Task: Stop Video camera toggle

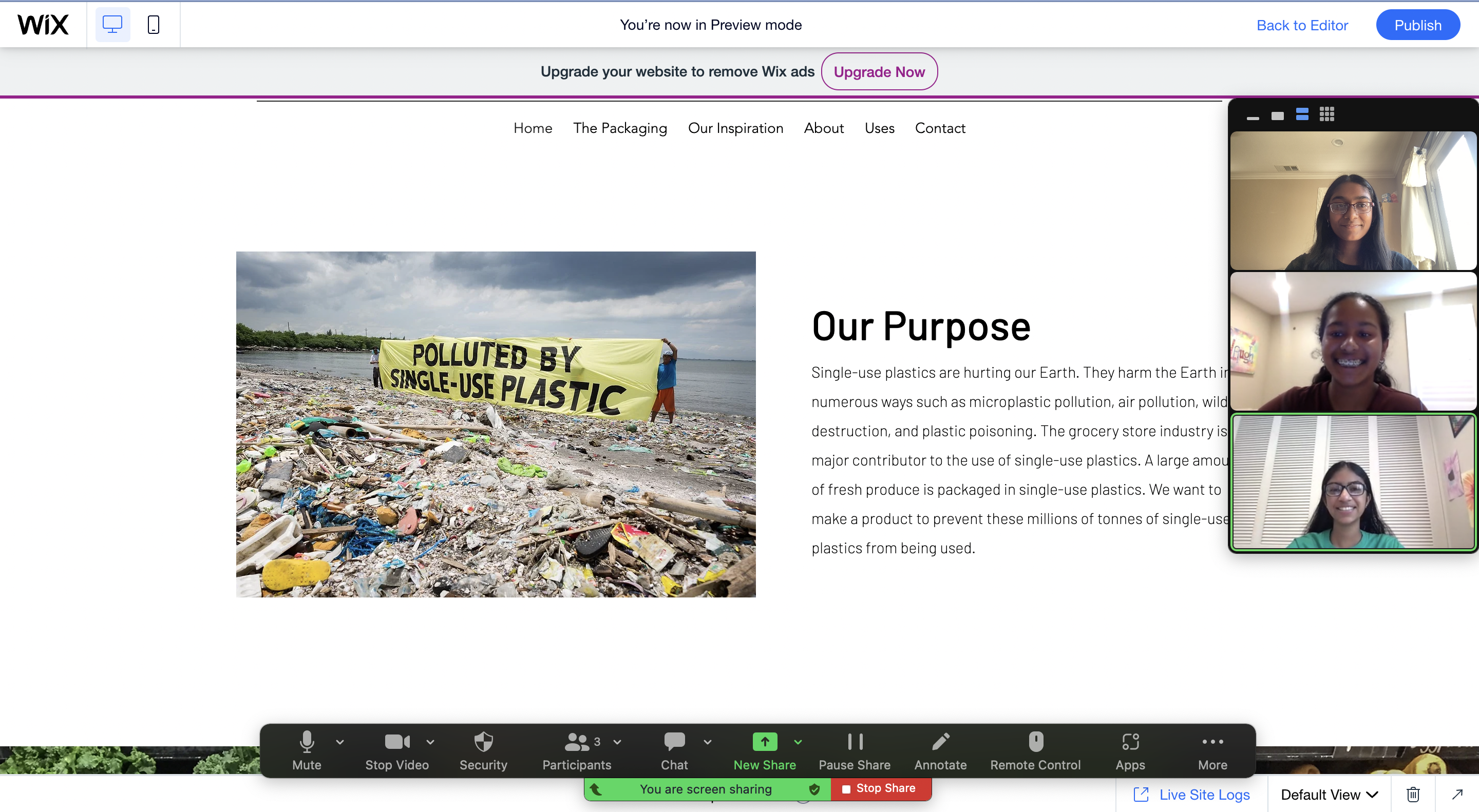Action: pos(397,742)
